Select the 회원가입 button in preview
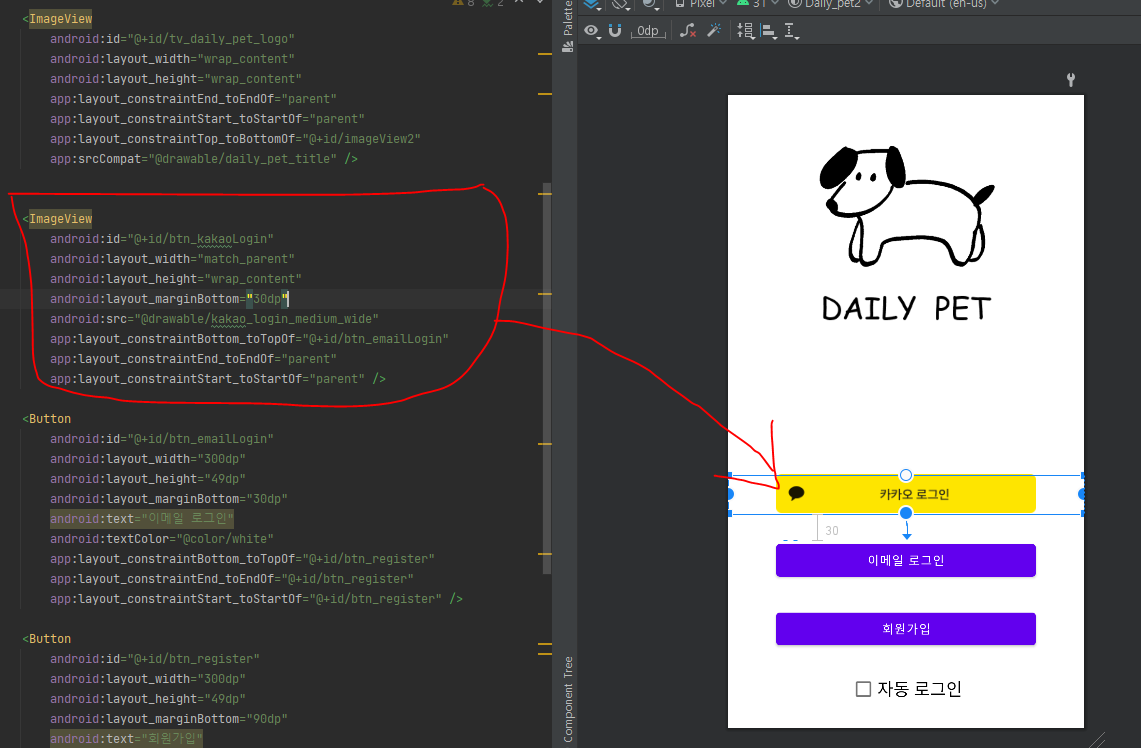 point(905,629)
